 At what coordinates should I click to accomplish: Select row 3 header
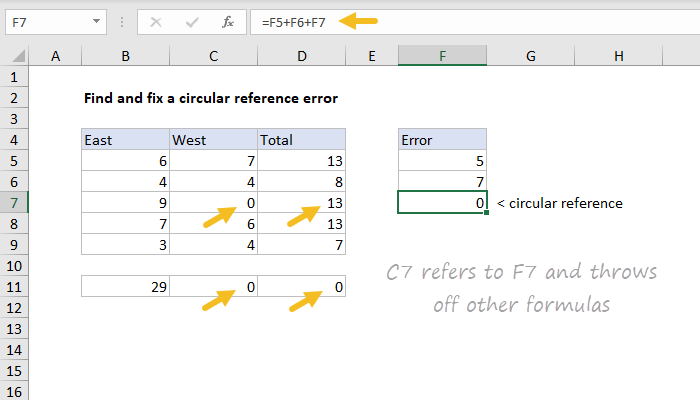pyautogui.click(x=14, y=119)
